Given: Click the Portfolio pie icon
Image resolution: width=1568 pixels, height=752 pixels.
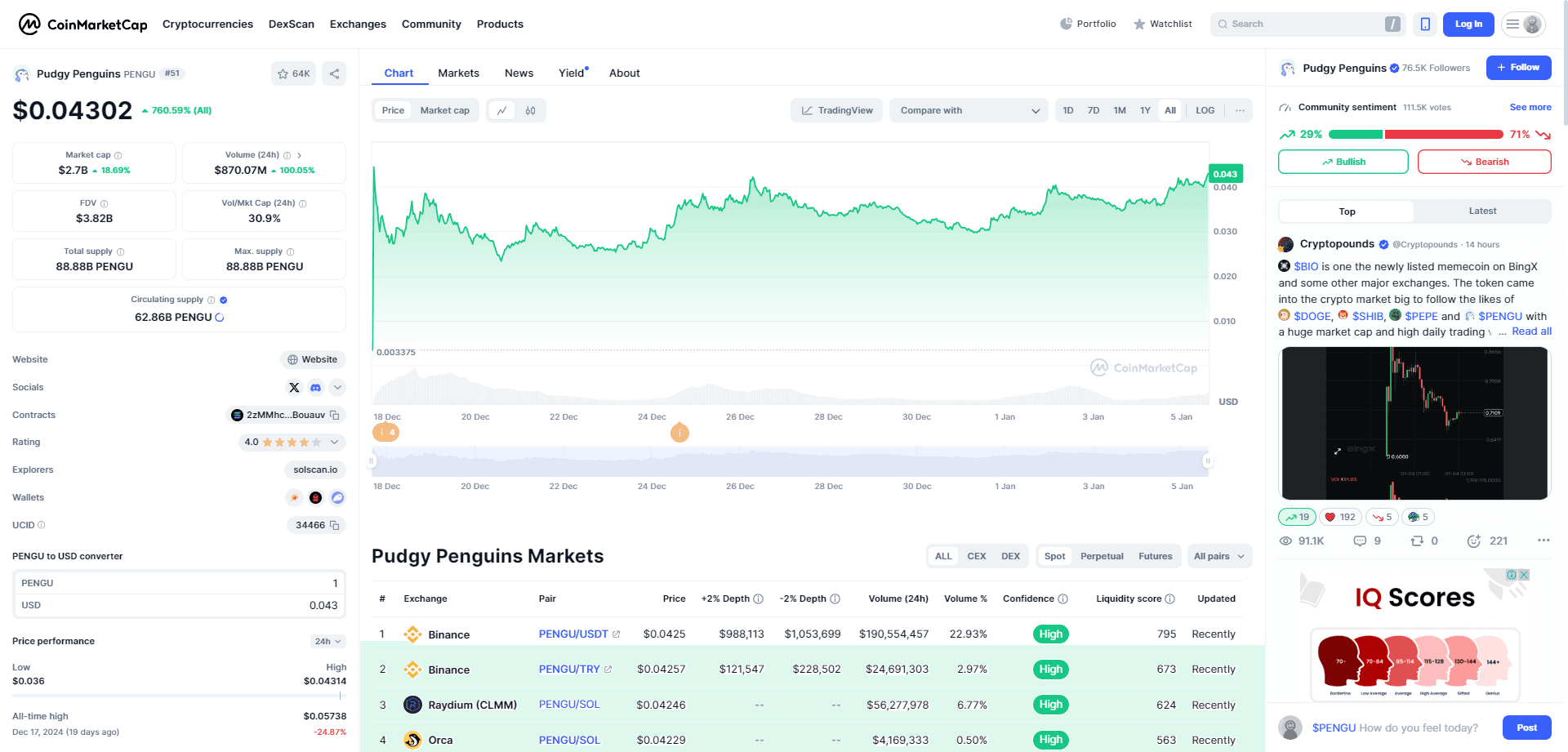Looking at the screenshot, I should [x=1067, y=24].
